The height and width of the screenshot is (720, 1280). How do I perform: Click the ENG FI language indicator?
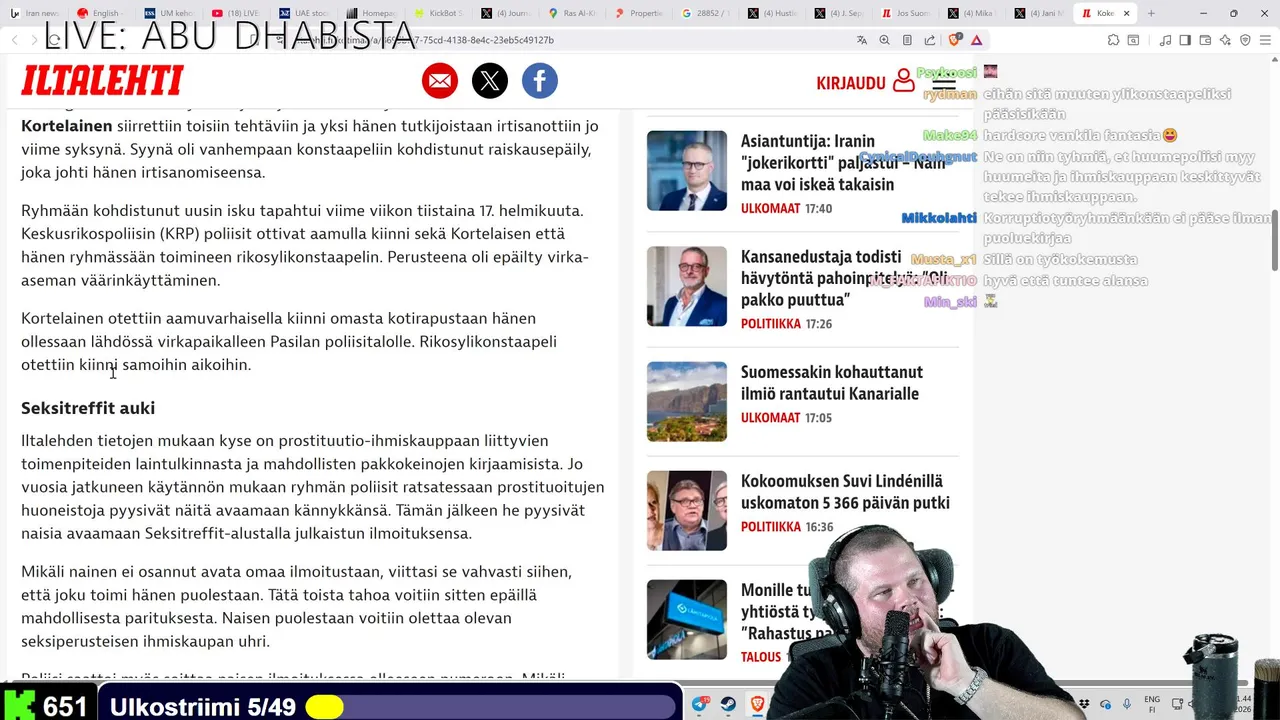click(x=1152, y=704)
